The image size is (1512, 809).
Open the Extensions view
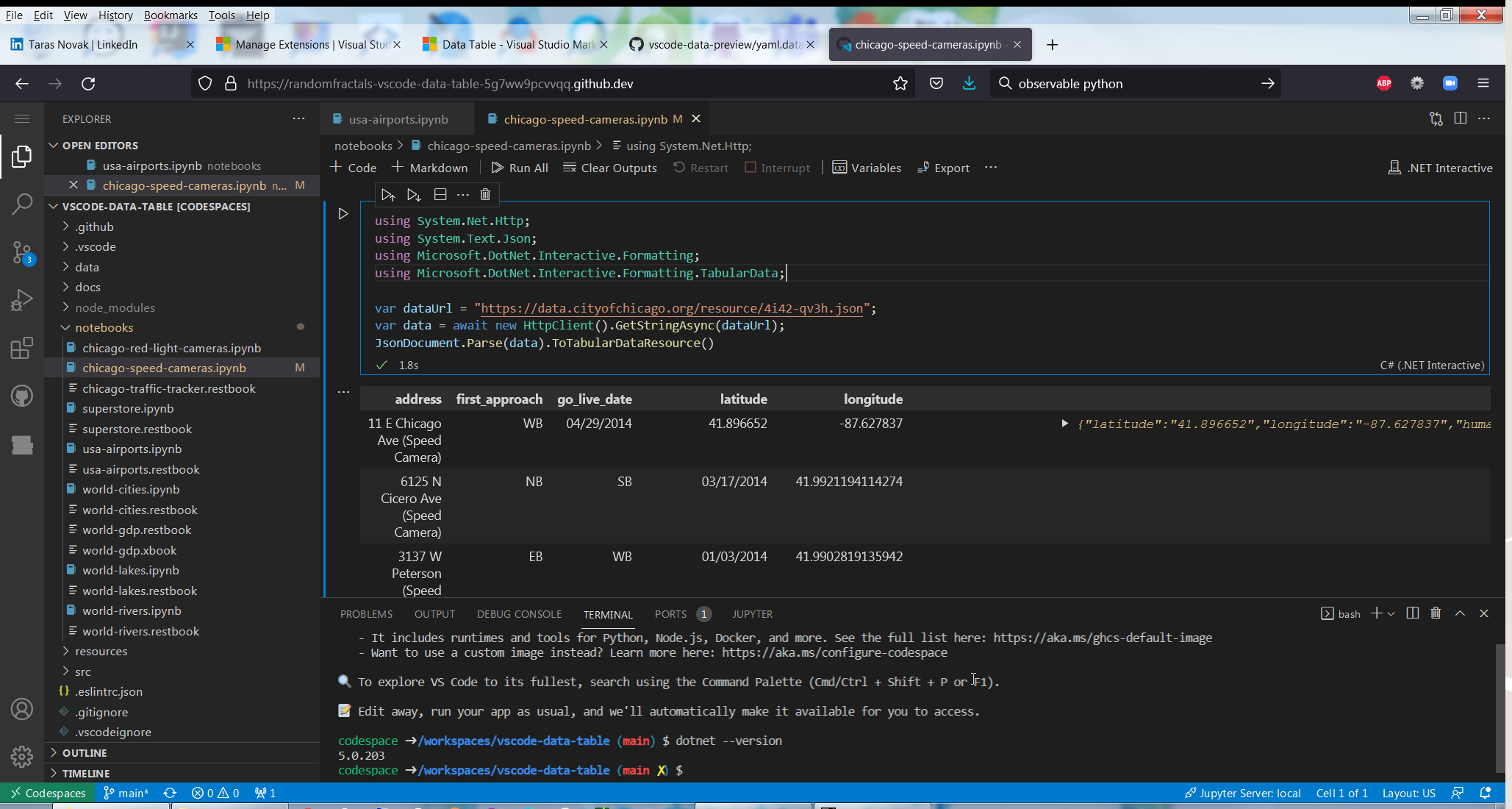(22, 348)
